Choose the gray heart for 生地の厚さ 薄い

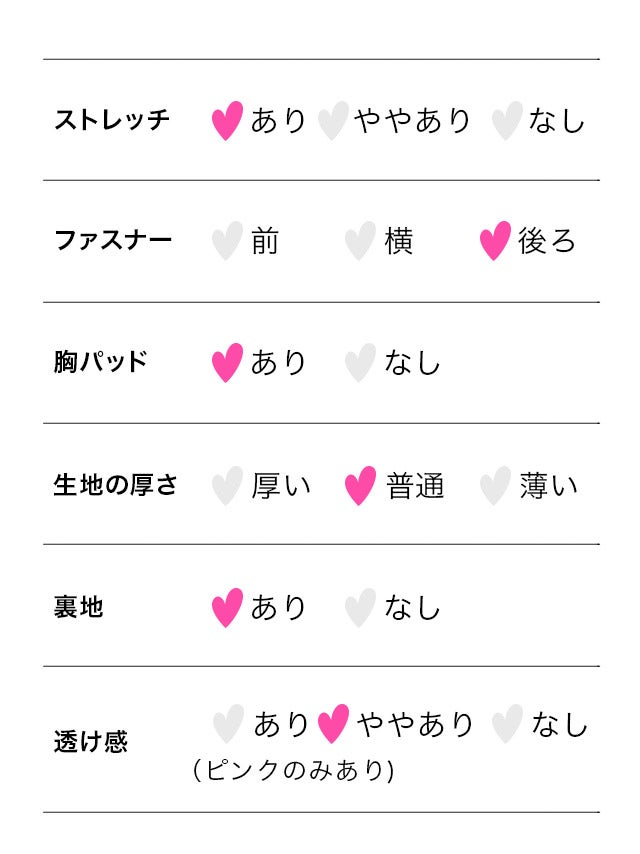pos(495,486)
